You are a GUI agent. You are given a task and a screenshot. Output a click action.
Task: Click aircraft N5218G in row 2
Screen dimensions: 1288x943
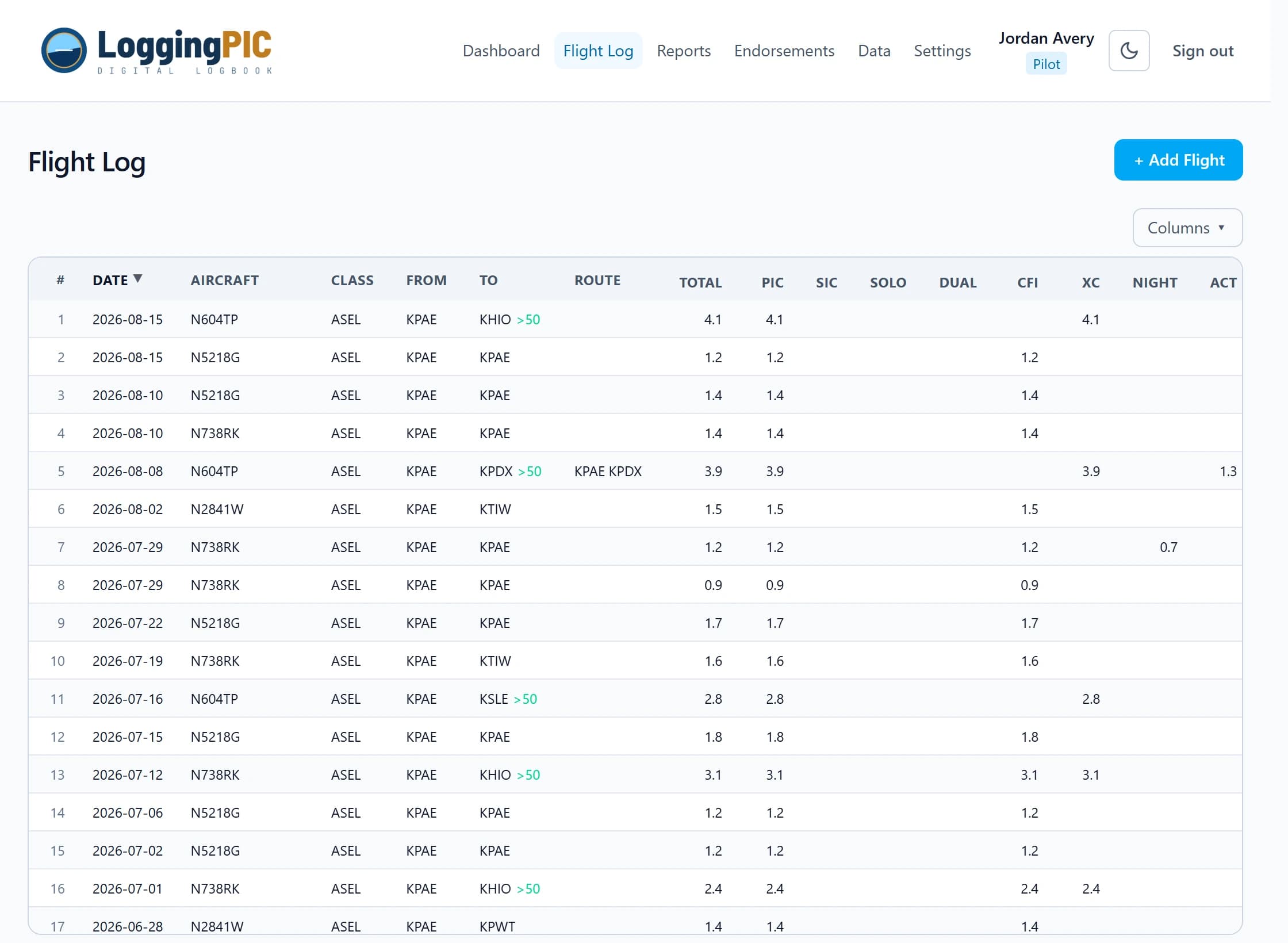click(x=215, y=357)
